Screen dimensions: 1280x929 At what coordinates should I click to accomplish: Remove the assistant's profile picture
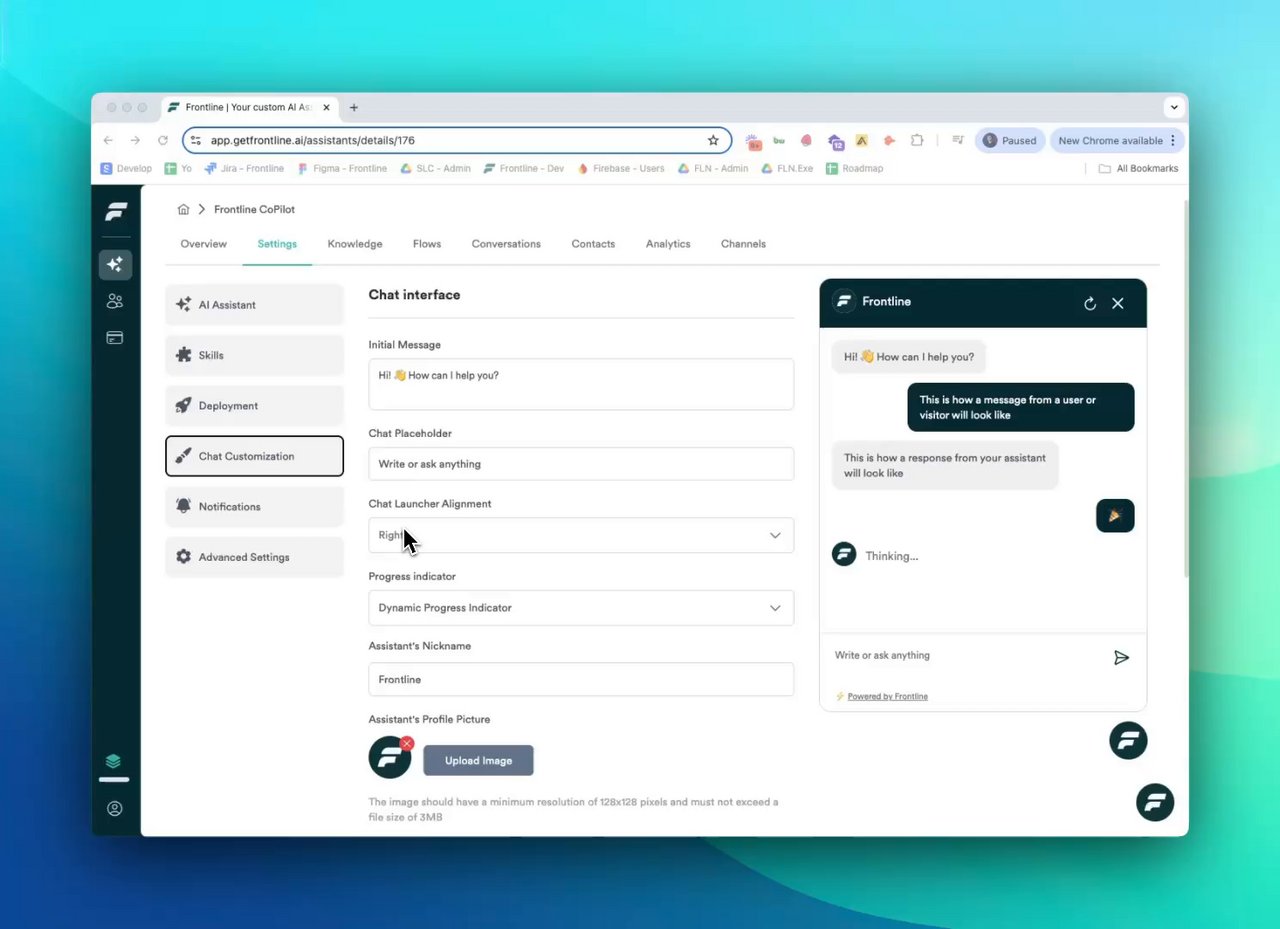407,743
